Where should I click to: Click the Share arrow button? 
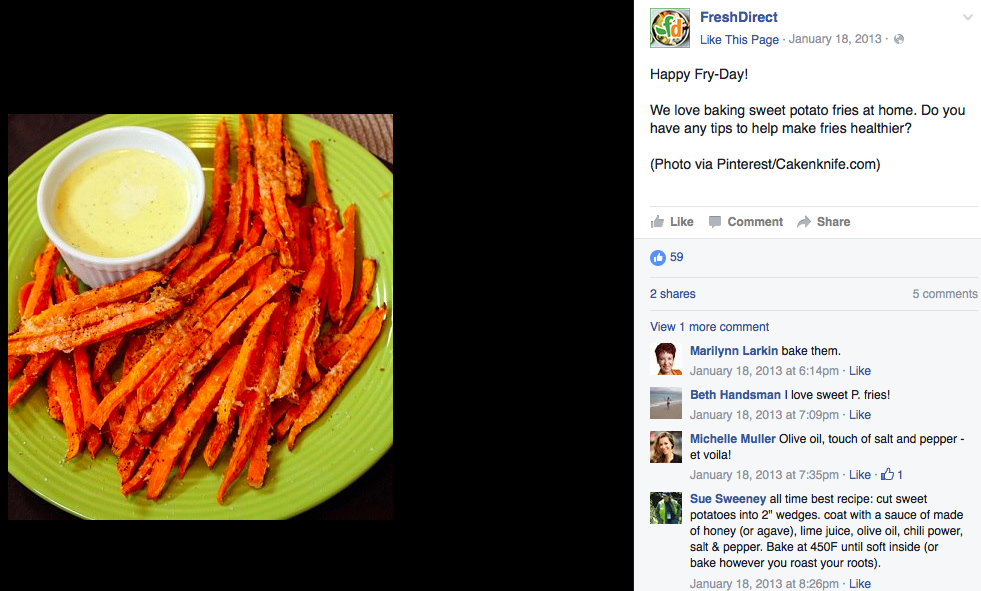point(823,221)
